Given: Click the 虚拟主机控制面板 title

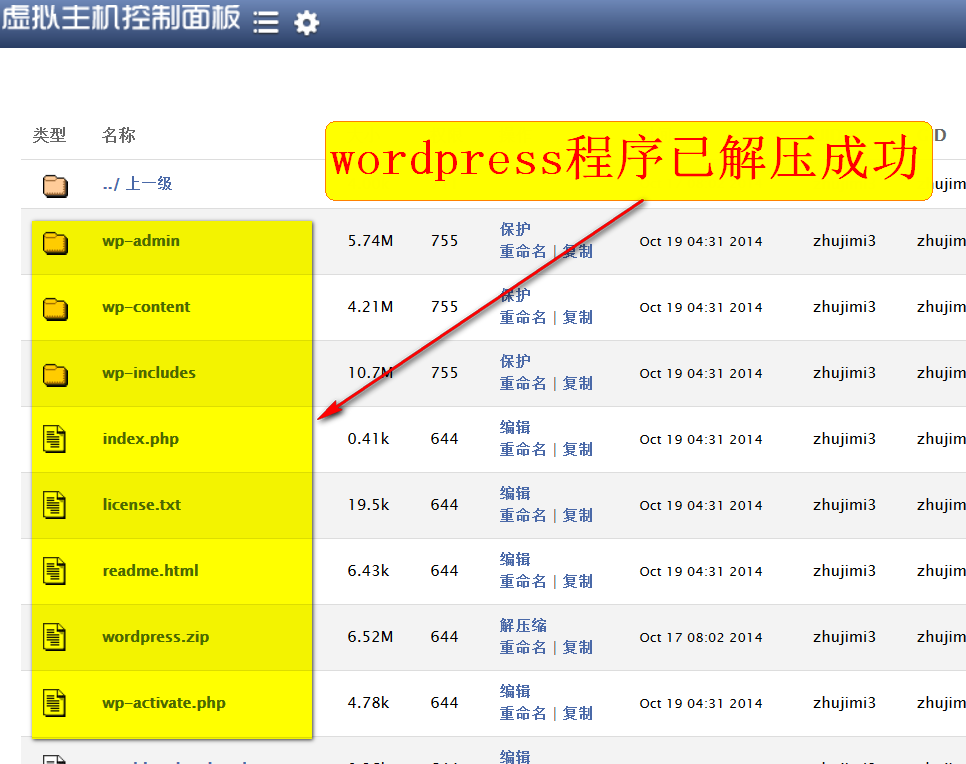Looking at the screenshot, I should coord(121,17).
